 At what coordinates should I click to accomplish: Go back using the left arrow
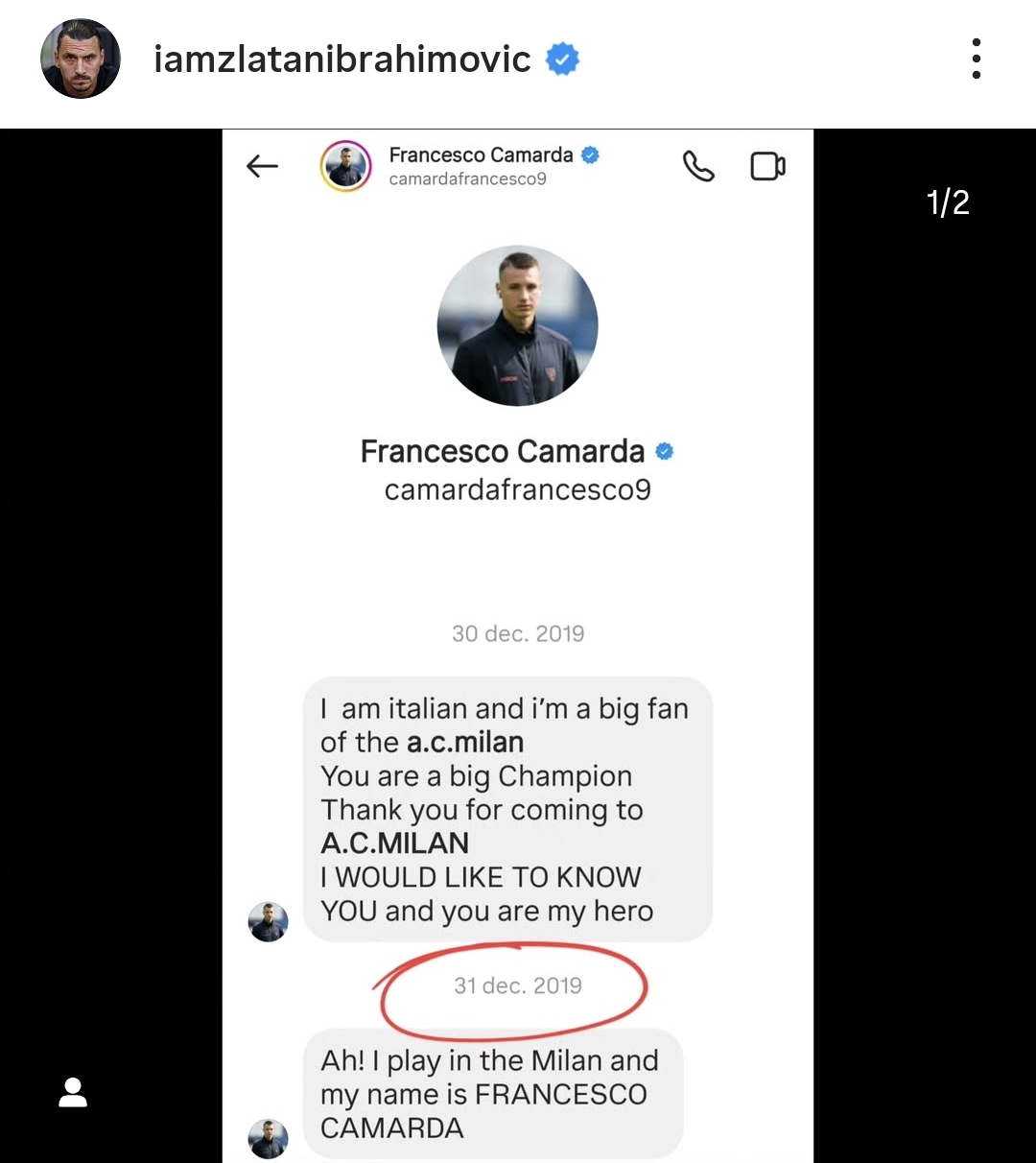pos(262,167)
